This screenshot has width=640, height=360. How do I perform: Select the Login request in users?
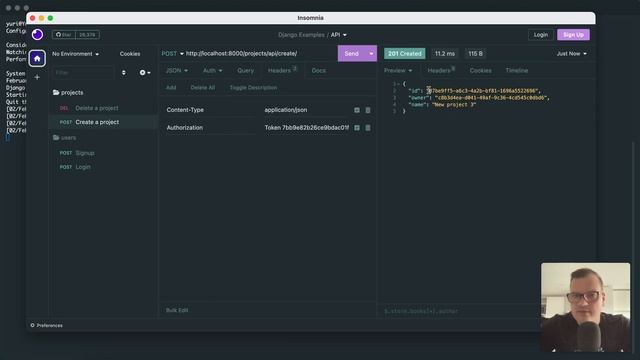coord(104,167)
